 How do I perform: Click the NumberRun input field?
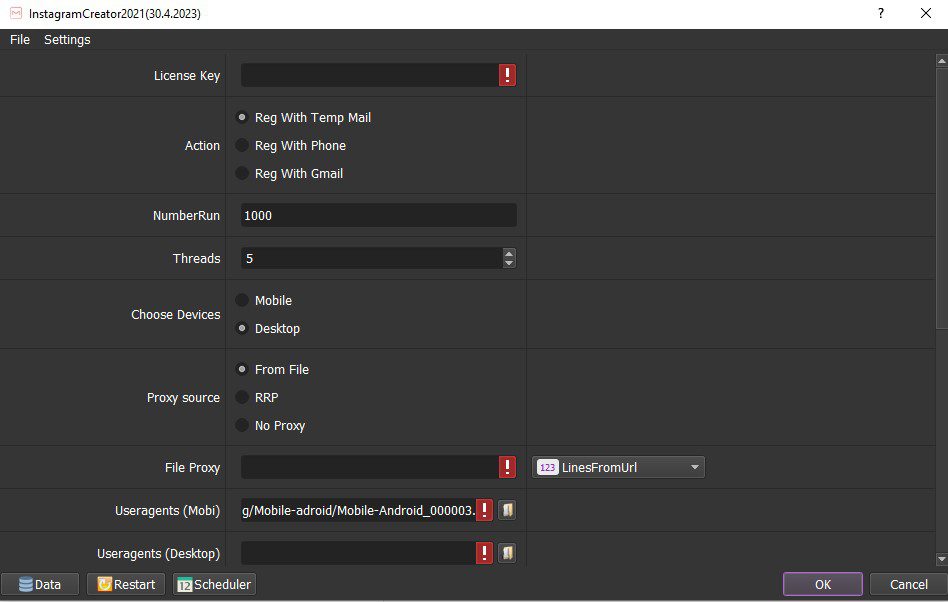click(x=378, y=215)
